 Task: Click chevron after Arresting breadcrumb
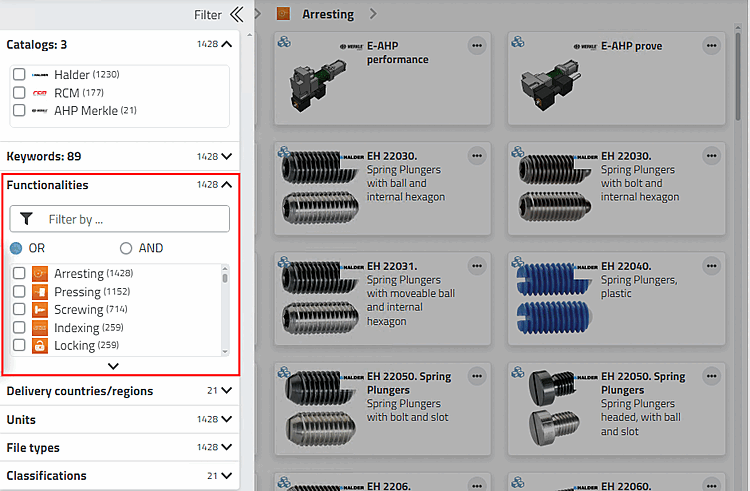pyautogui.click(x=373, y=14)
